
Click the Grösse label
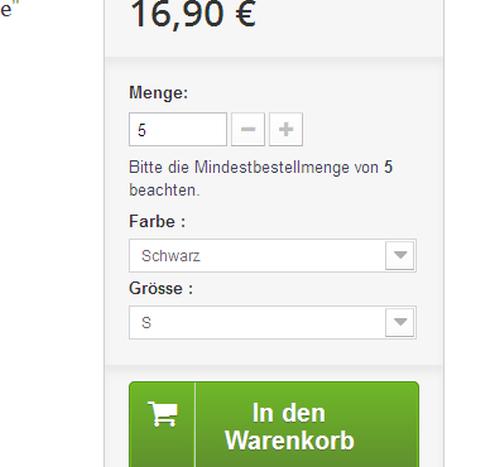(161, 288)
